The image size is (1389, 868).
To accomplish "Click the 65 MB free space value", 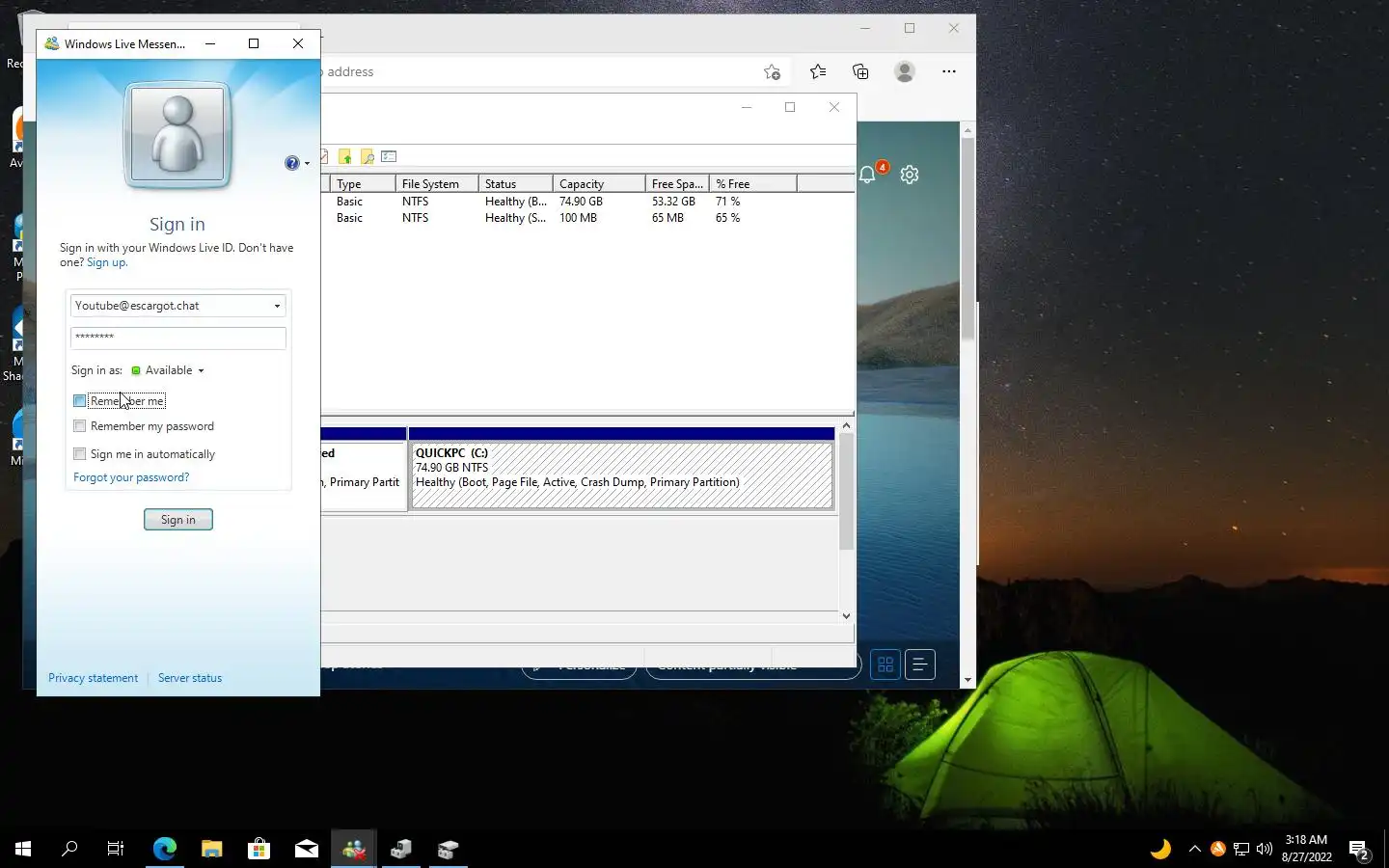I will point(667,218).
